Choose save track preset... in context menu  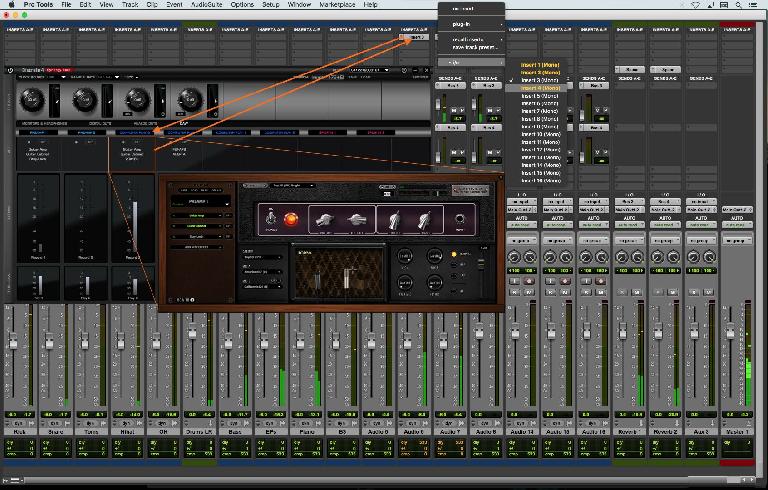point(471,48)
